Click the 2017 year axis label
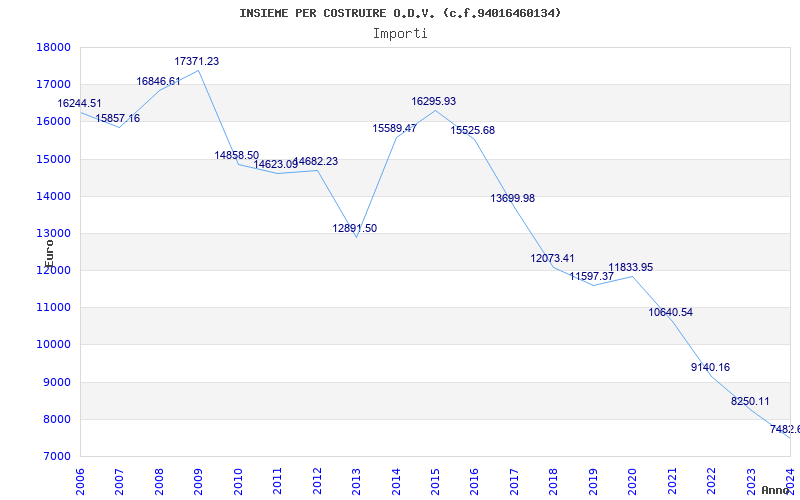This screenshot has width=800, height=500. [x=514, y=482]
